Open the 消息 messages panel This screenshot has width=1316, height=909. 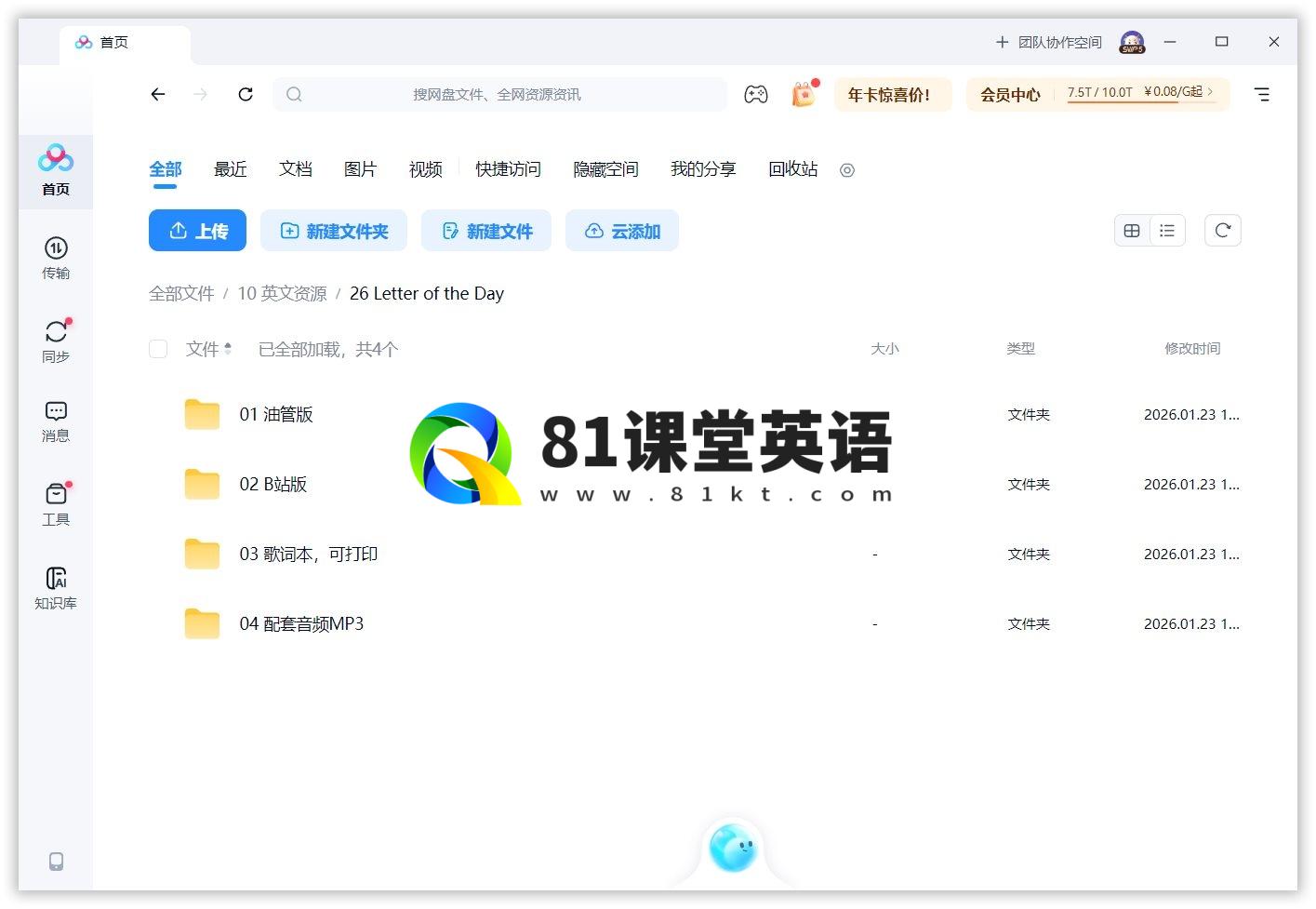(56, 421)
